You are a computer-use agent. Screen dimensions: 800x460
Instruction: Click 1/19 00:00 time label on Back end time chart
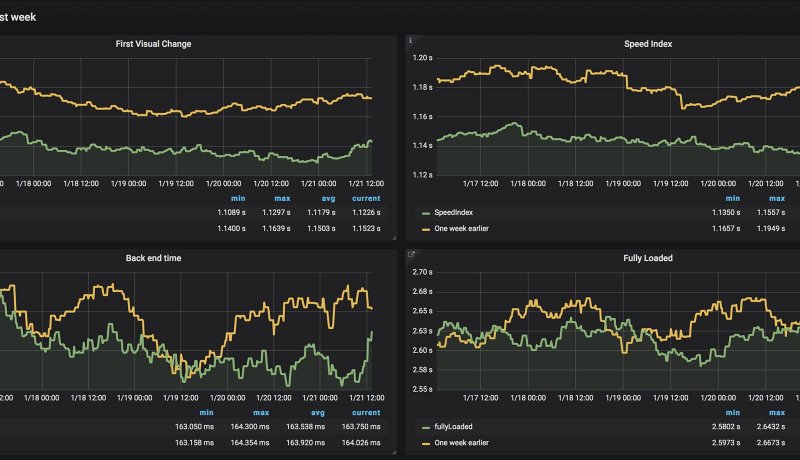[134, 398]
